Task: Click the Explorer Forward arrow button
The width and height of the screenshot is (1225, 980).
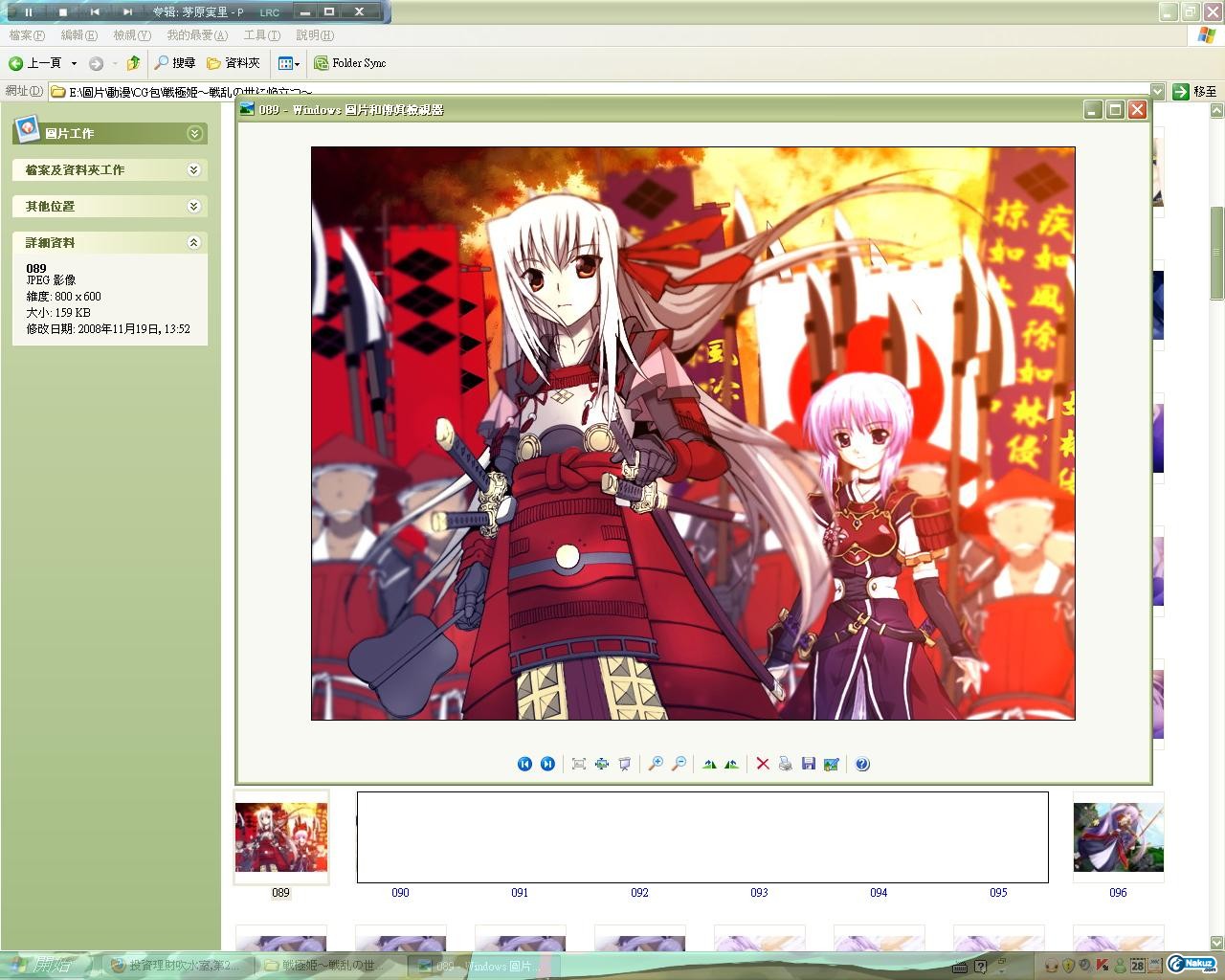Action: pyautogui.click(x=96, y=63)
